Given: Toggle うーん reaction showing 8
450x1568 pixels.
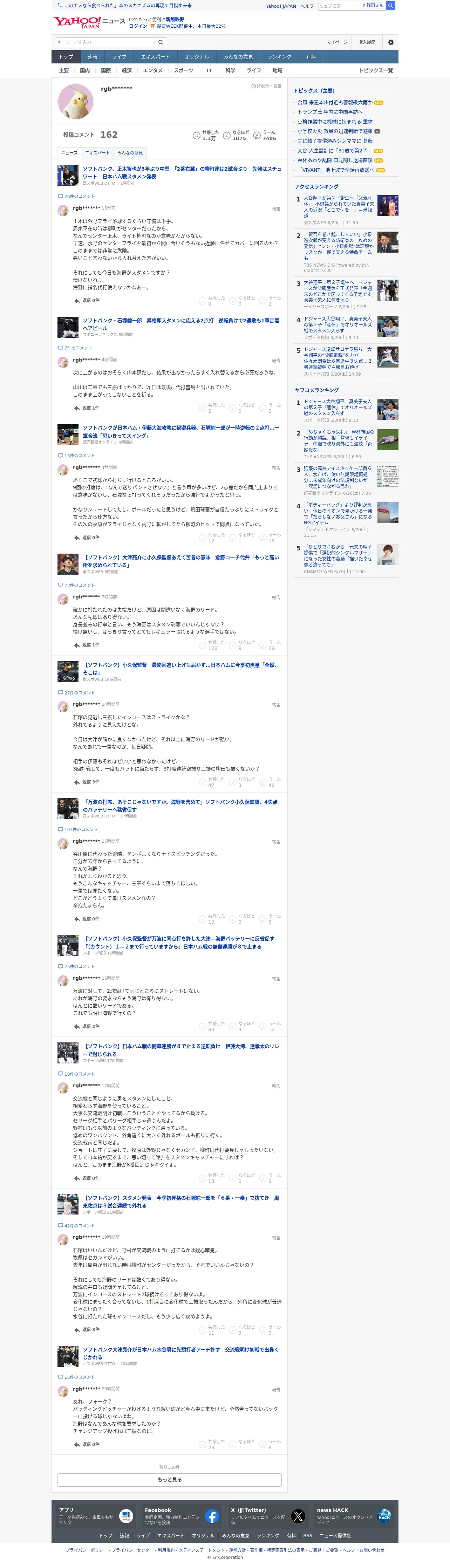Looking at the screenshot, I should pos(270,1444).
